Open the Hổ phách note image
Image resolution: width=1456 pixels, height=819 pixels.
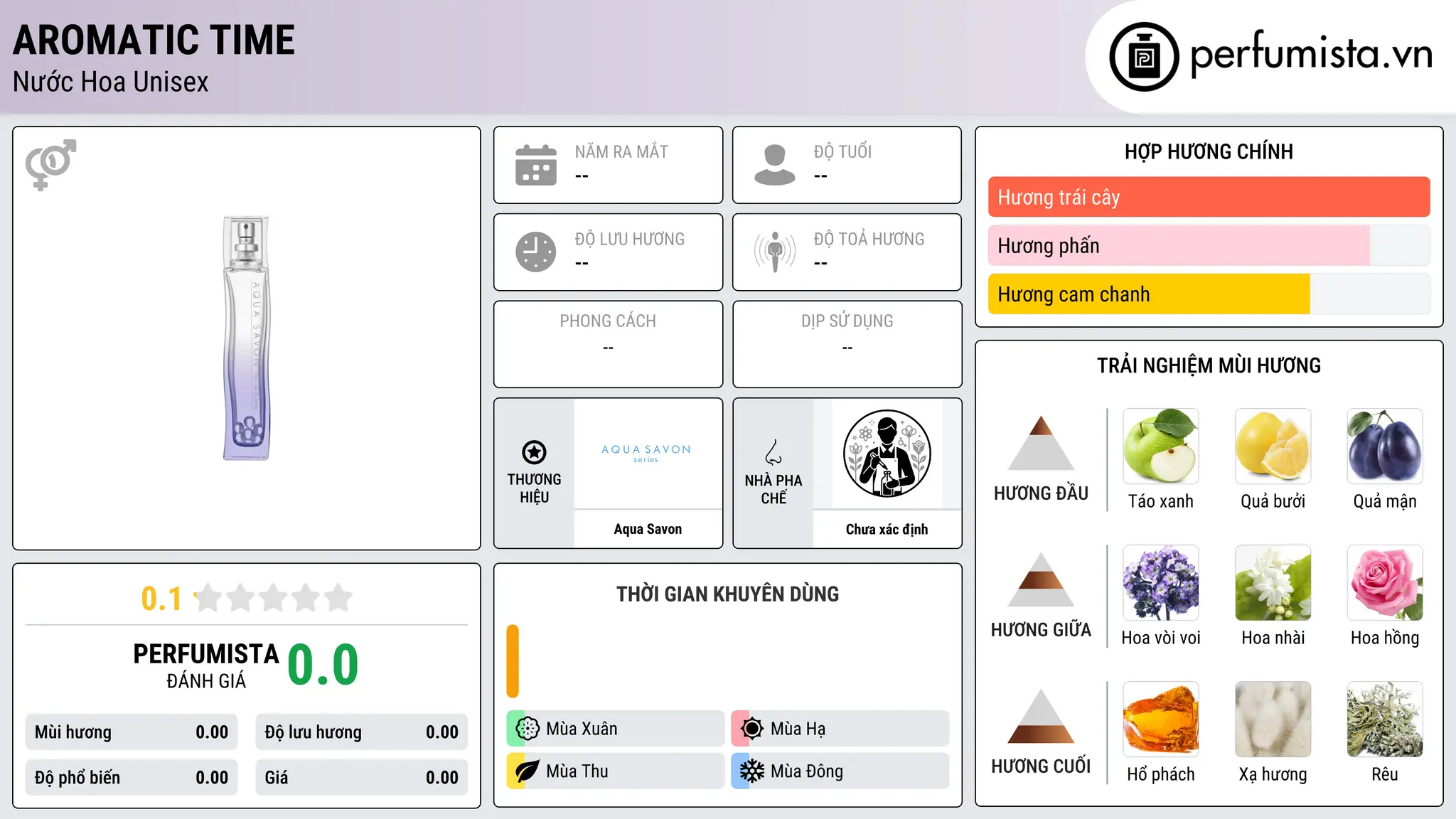click(x=1161, y=719)
